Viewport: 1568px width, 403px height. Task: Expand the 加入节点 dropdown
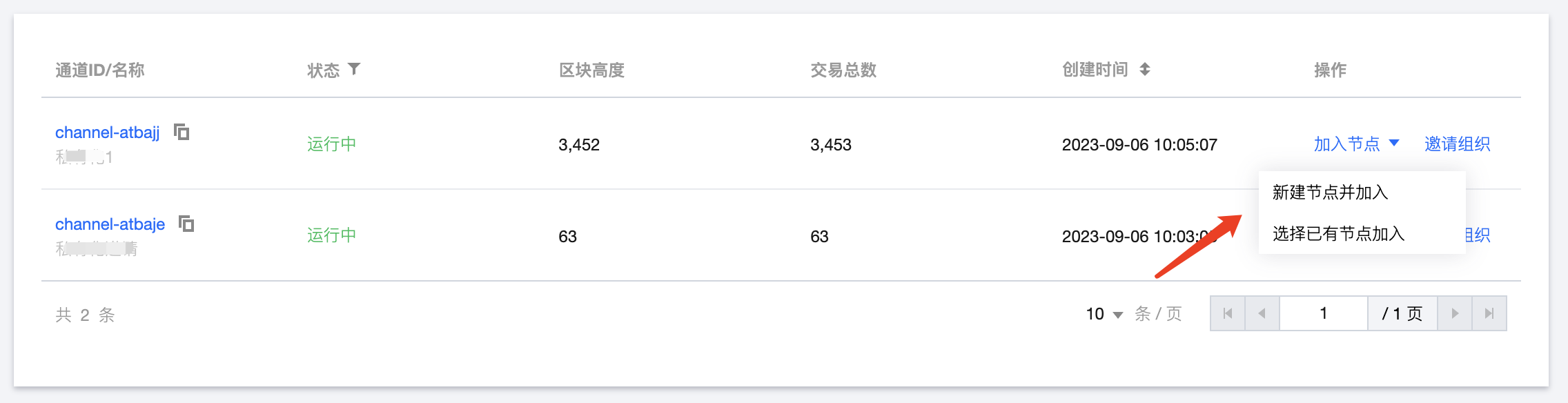coord(1394,144)
